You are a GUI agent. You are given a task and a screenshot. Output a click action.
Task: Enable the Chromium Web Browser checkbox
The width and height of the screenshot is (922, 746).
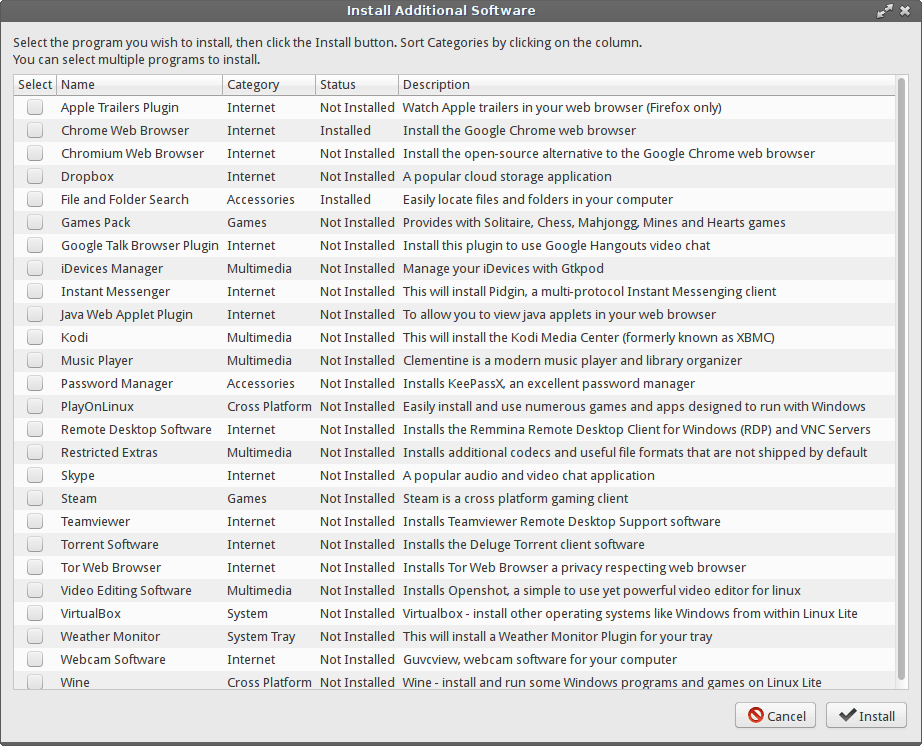coord(35,153)
